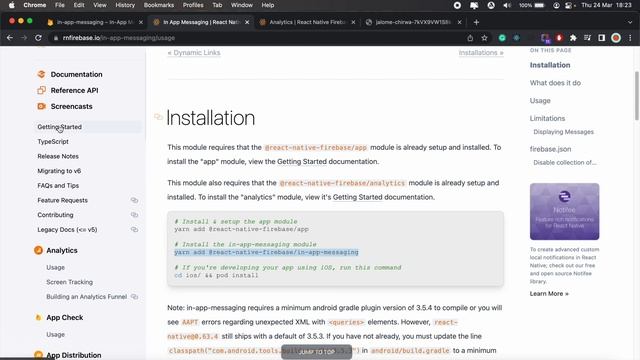This screenshot has height=360, width=640.
Task: Bookmark this page with the star icon
Action: point(484,38)
